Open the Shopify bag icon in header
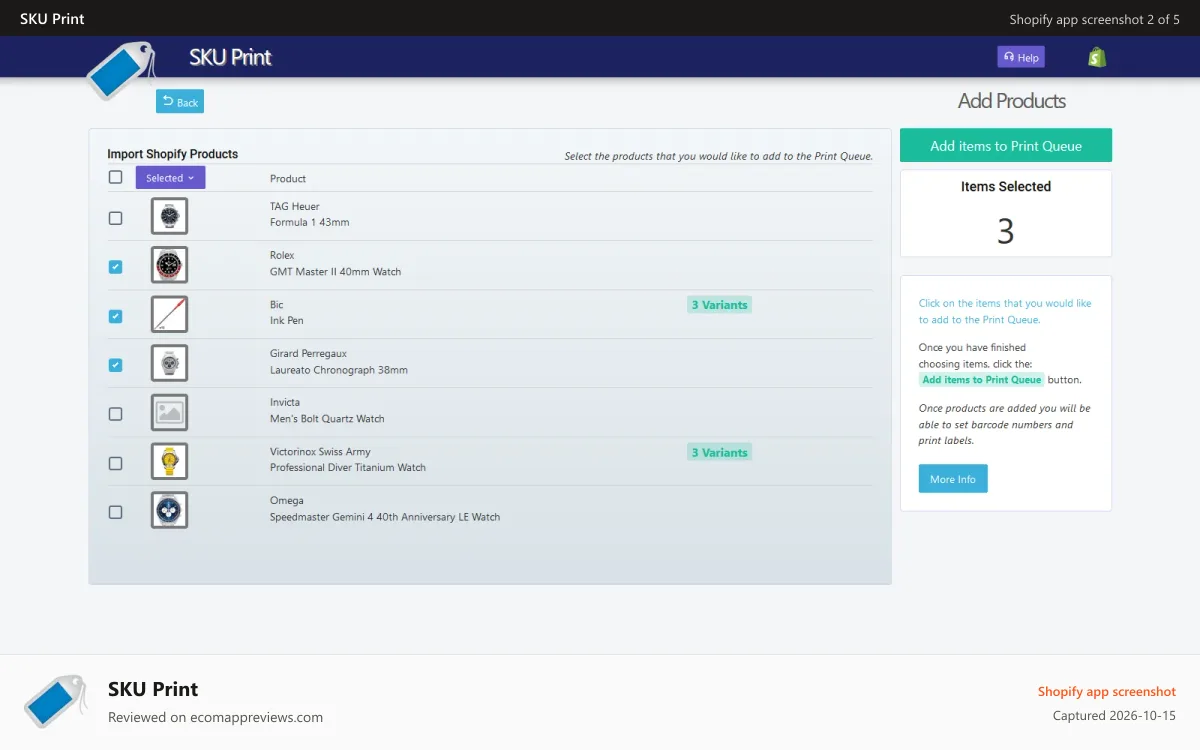This screenshot has width=1200, height=750. click(x=1097, y=57)
